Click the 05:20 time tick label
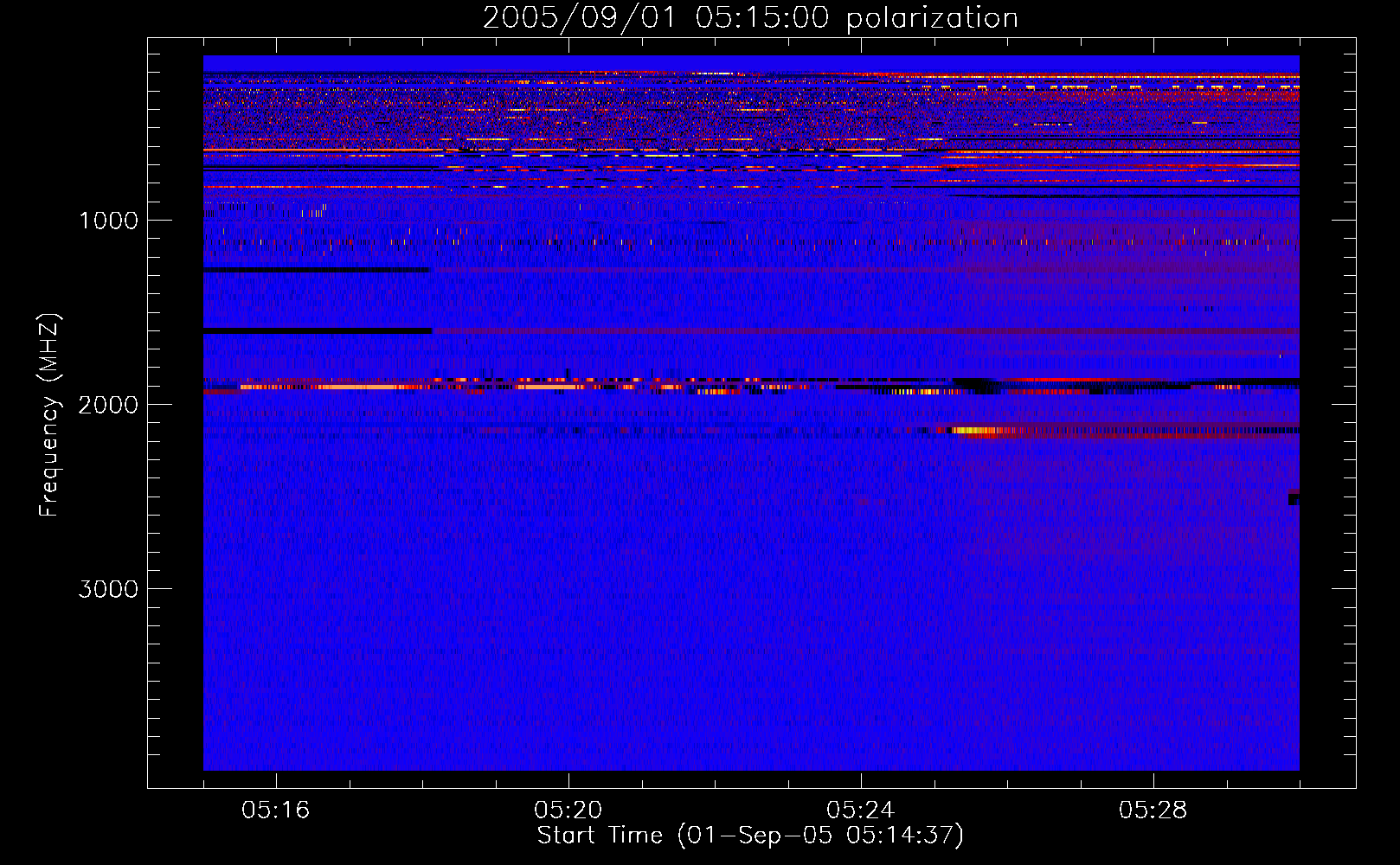Viewport: 1400px width, 865px height. point(568,811)
